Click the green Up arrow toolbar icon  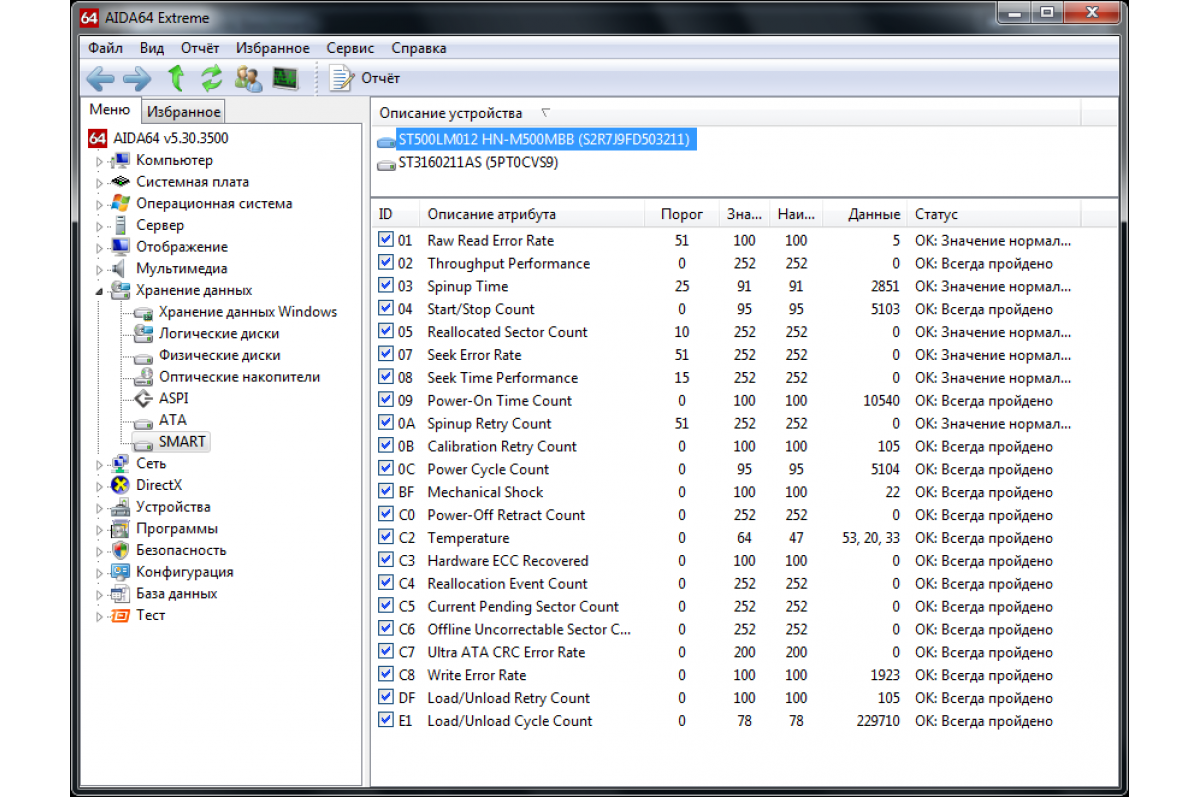click(x=176, y=78)
